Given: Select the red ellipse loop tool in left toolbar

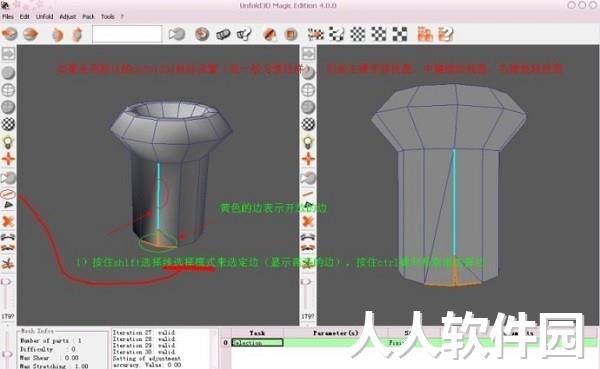Looking at the screenshot, I should 8,194.
